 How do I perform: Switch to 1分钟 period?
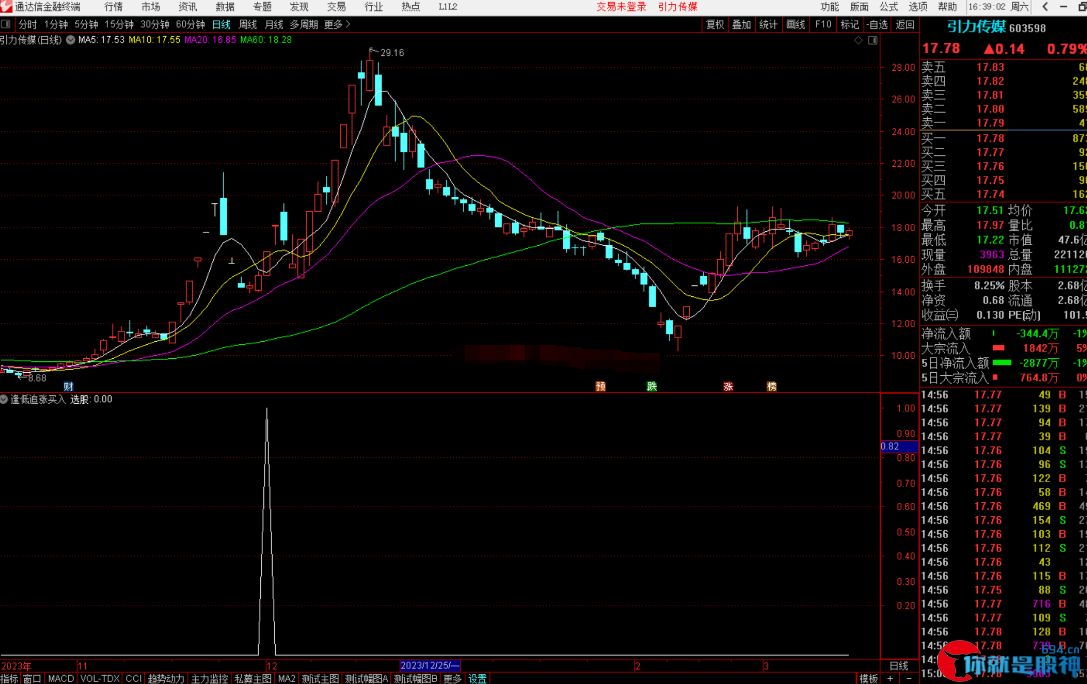click(56, 24)
